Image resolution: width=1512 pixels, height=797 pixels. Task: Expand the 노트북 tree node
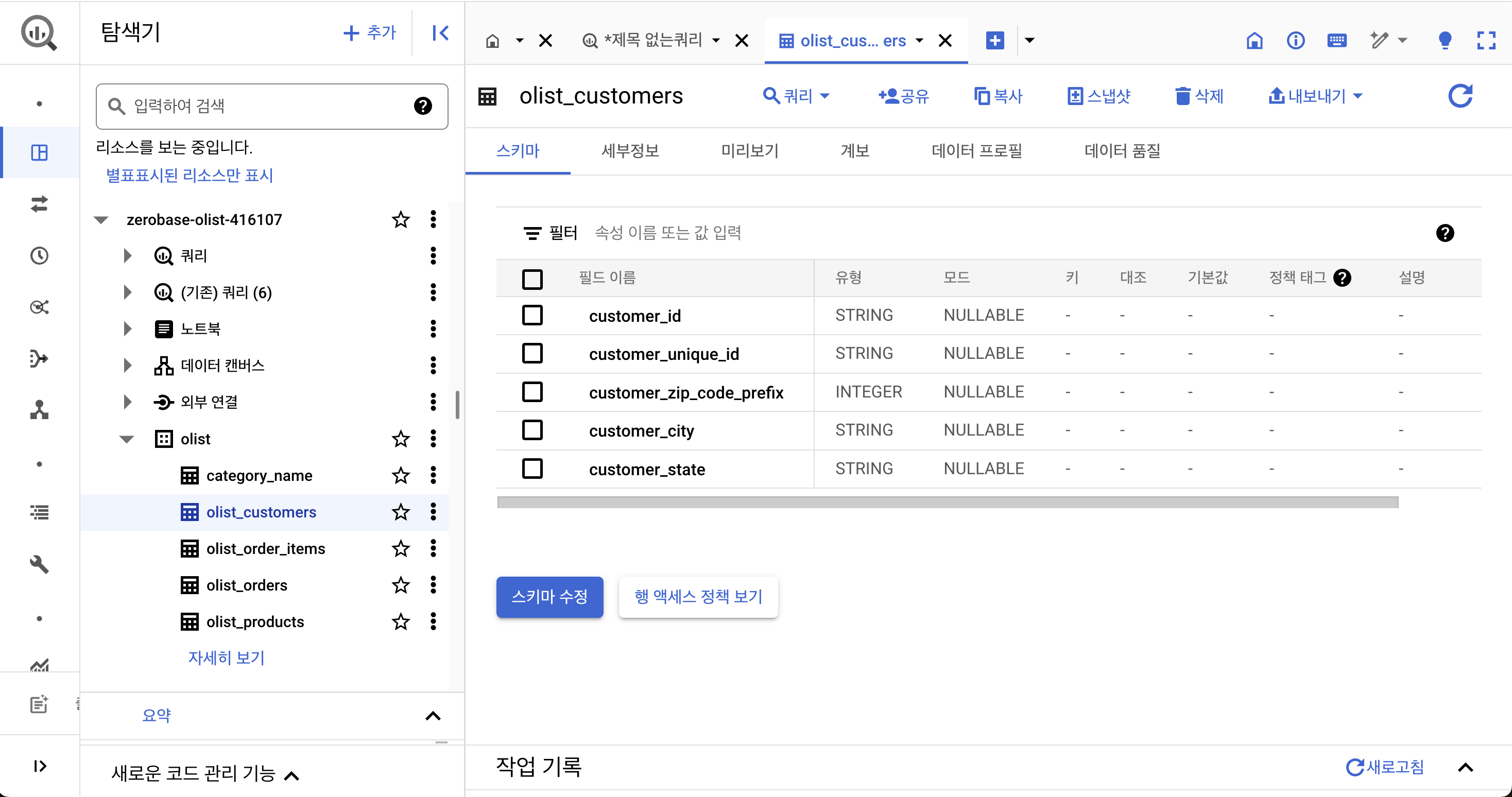point(127,328)
